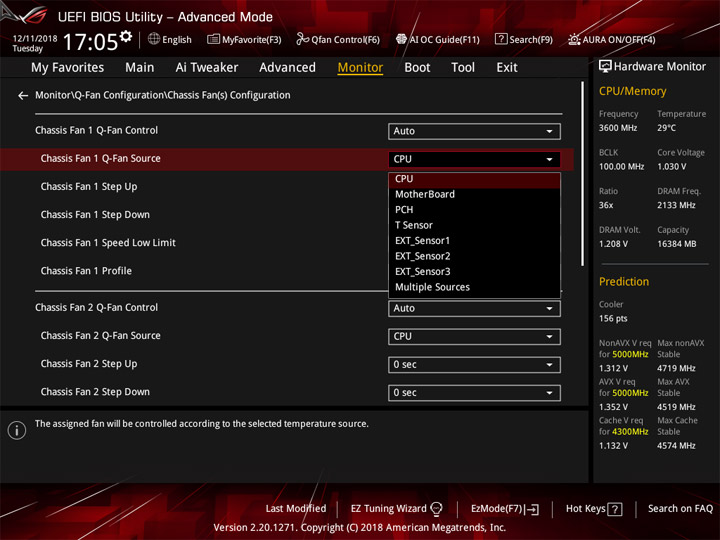Choose the EXT_Sensor2 option
720x540 pixels.
(x=474, y=256)
